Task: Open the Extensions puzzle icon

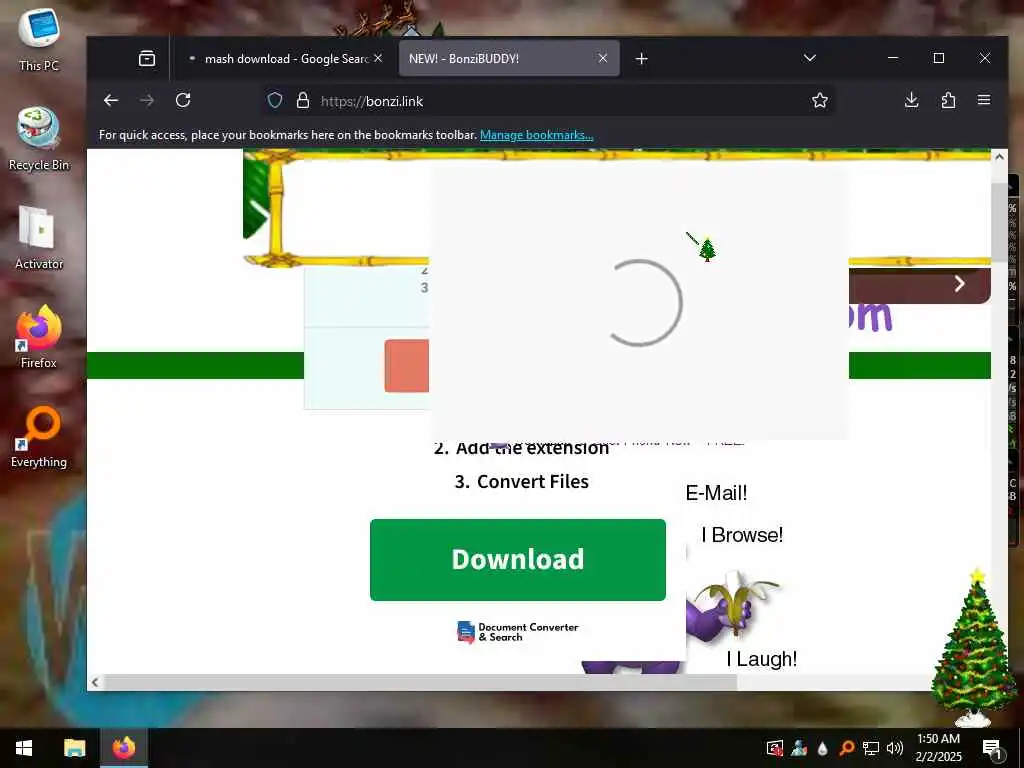Action: [948, 101]
